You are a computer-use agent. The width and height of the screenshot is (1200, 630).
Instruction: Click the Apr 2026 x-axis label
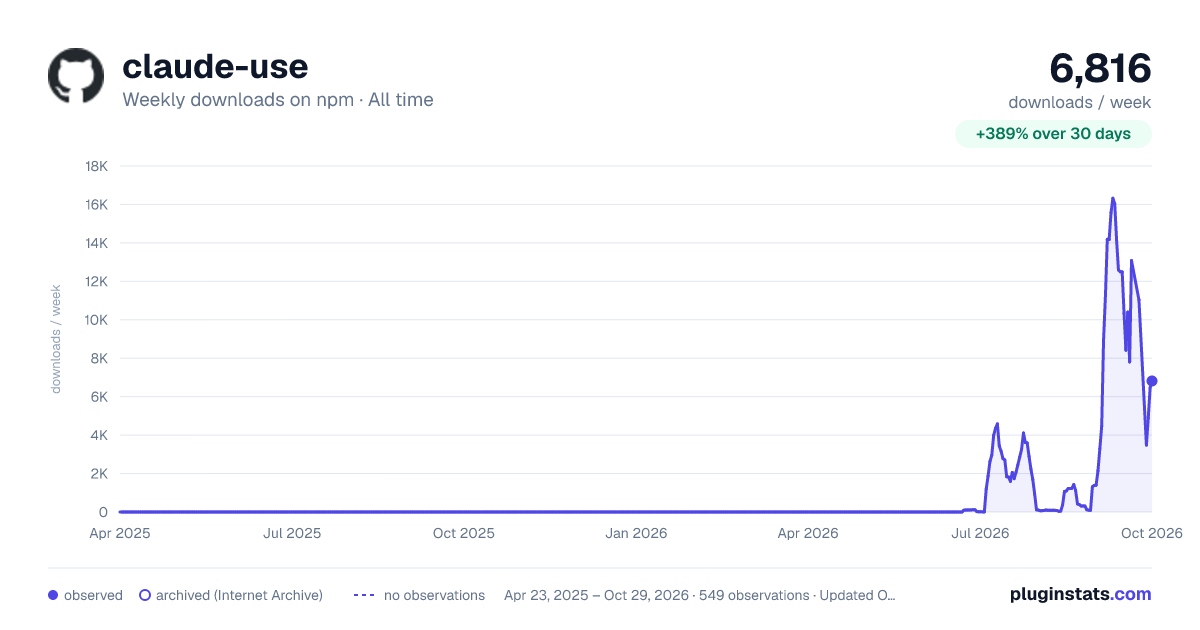(806, 533)
